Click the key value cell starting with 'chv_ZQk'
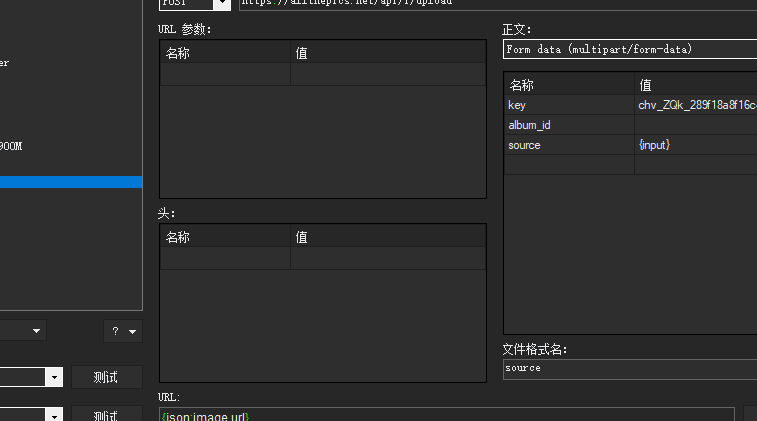The image size is (757, 421). (695, 105)
